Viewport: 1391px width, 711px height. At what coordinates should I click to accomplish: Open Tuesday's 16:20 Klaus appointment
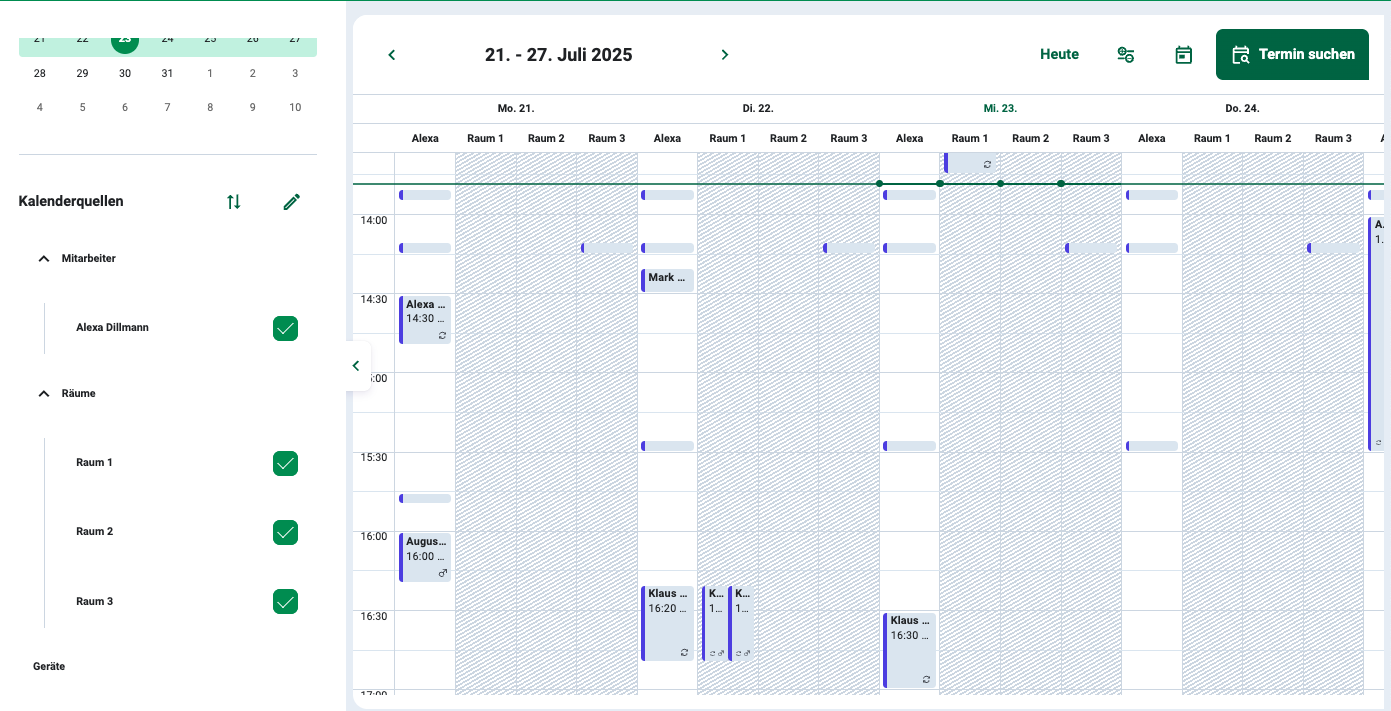pos(667,623)
